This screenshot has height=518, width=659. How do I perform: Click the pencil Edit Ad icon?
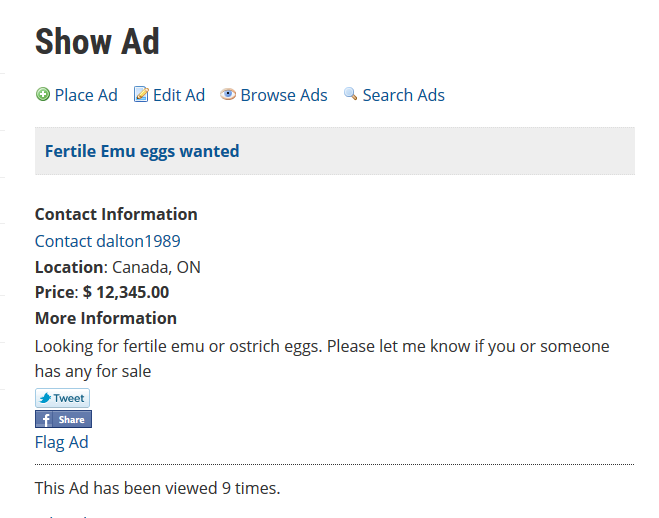coord(141,95)
